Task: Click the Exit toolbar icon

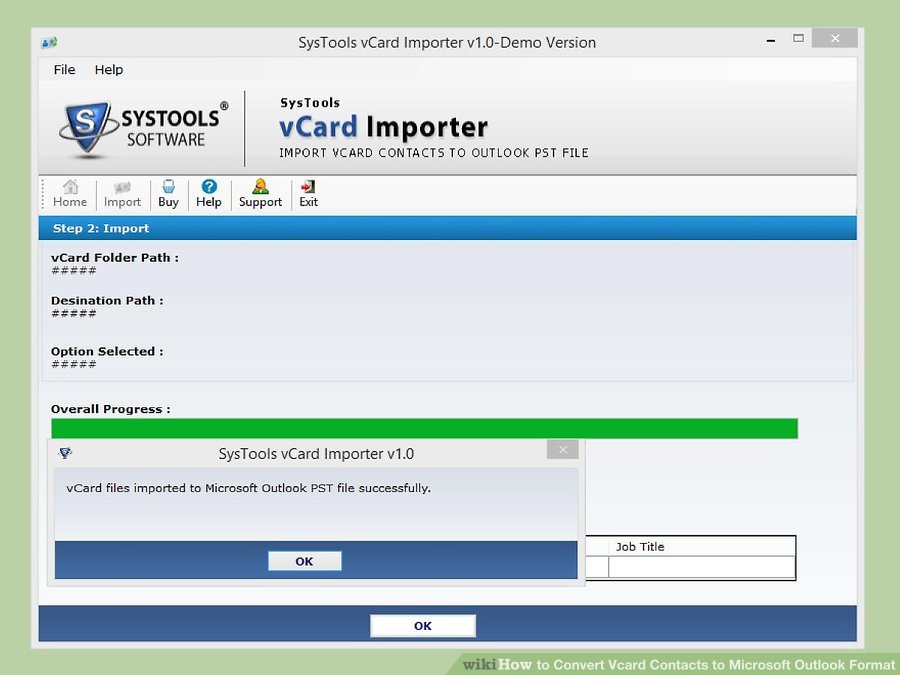Action: pos(308,193)
